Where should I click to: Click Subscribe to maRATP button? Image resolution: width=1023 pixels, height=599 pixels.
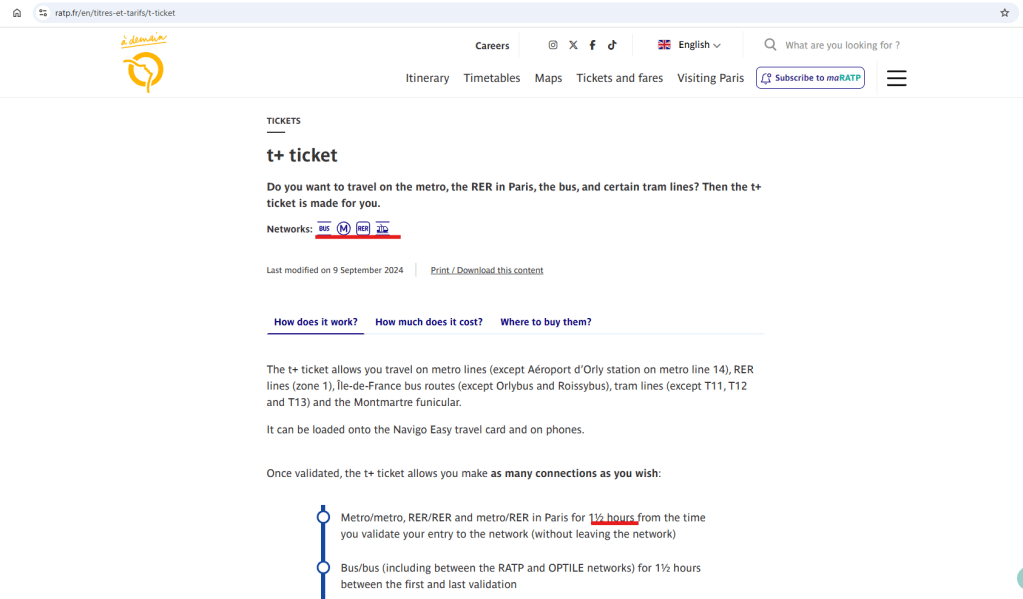click(x=810, y=78)
